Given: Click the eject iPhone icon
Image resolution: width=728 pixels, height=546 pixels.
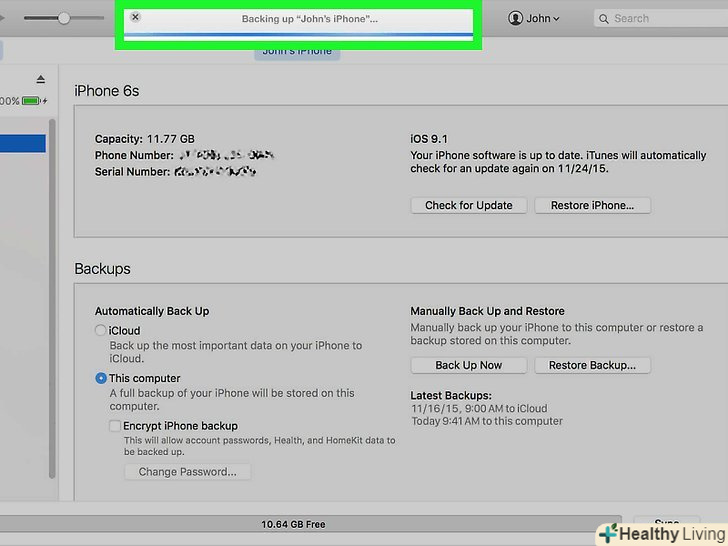Looking at the screenshot, I should pos(41,79).
